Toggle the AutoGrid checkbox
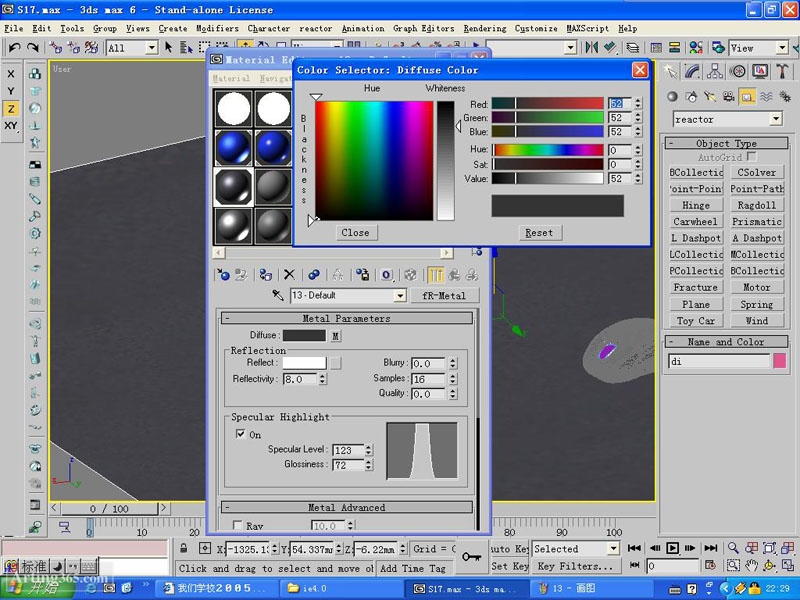This screenshot has height=600, width=800. [750, 156]
